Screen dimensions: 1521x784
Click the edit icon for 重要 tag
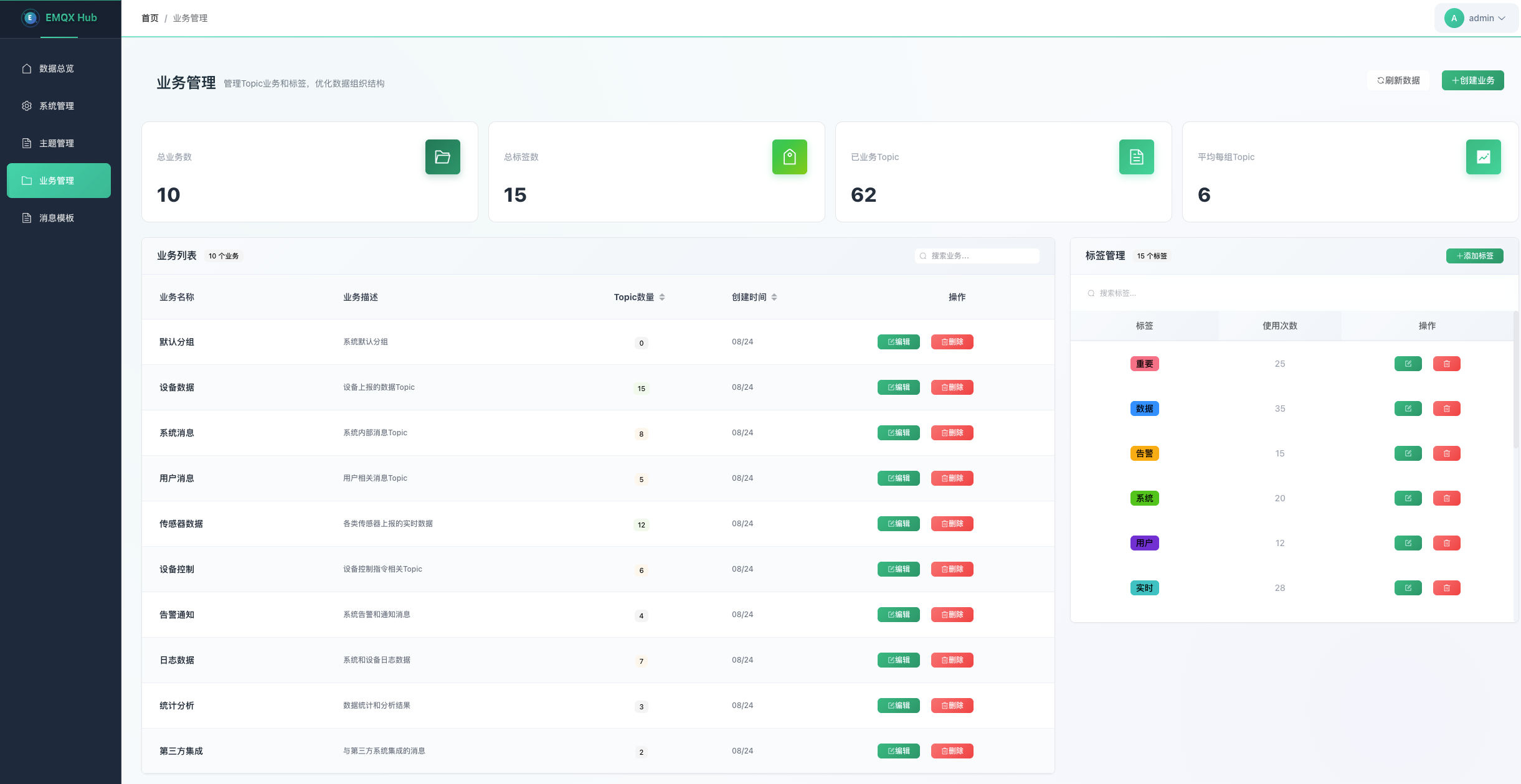pos(1408,364)
